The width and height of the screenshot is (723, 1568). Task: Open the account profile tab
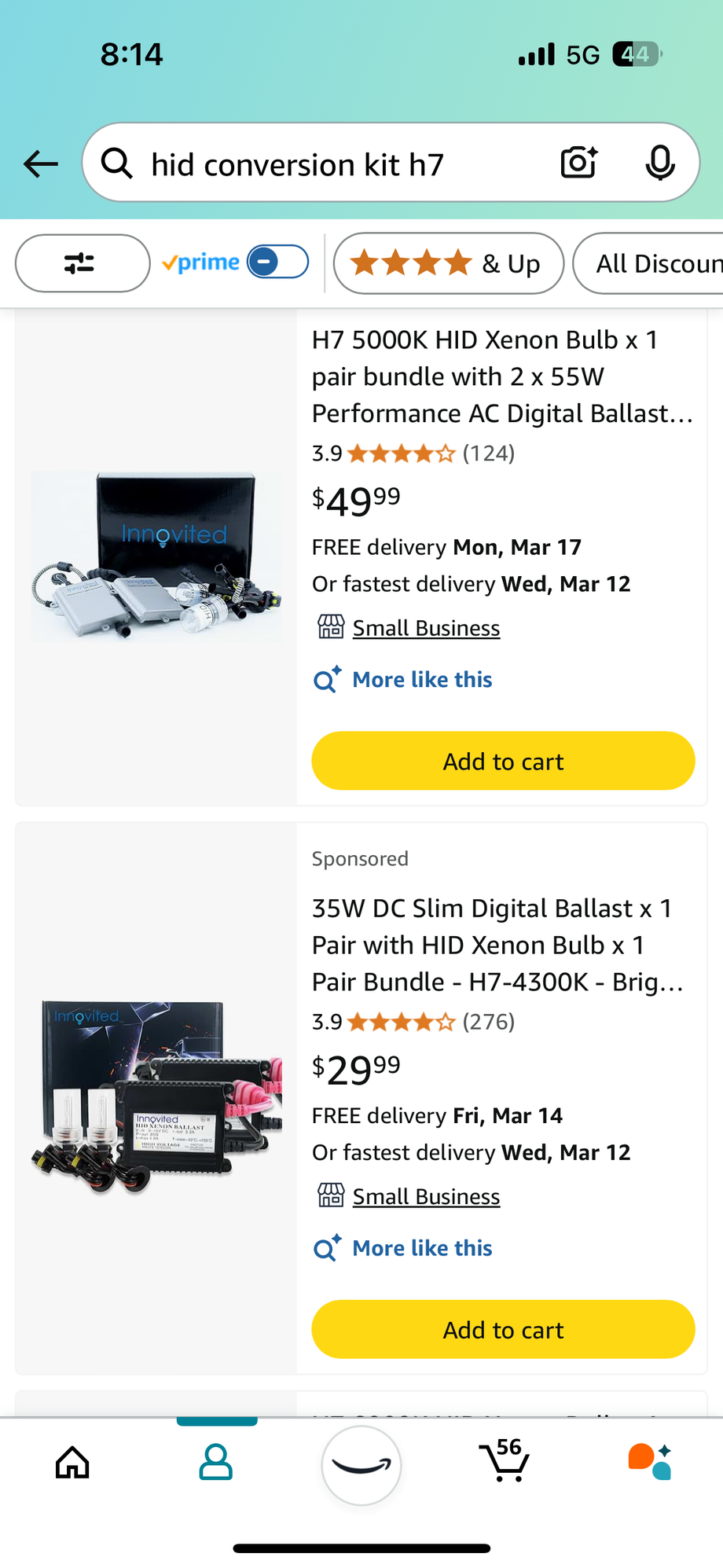[216, 1463]
